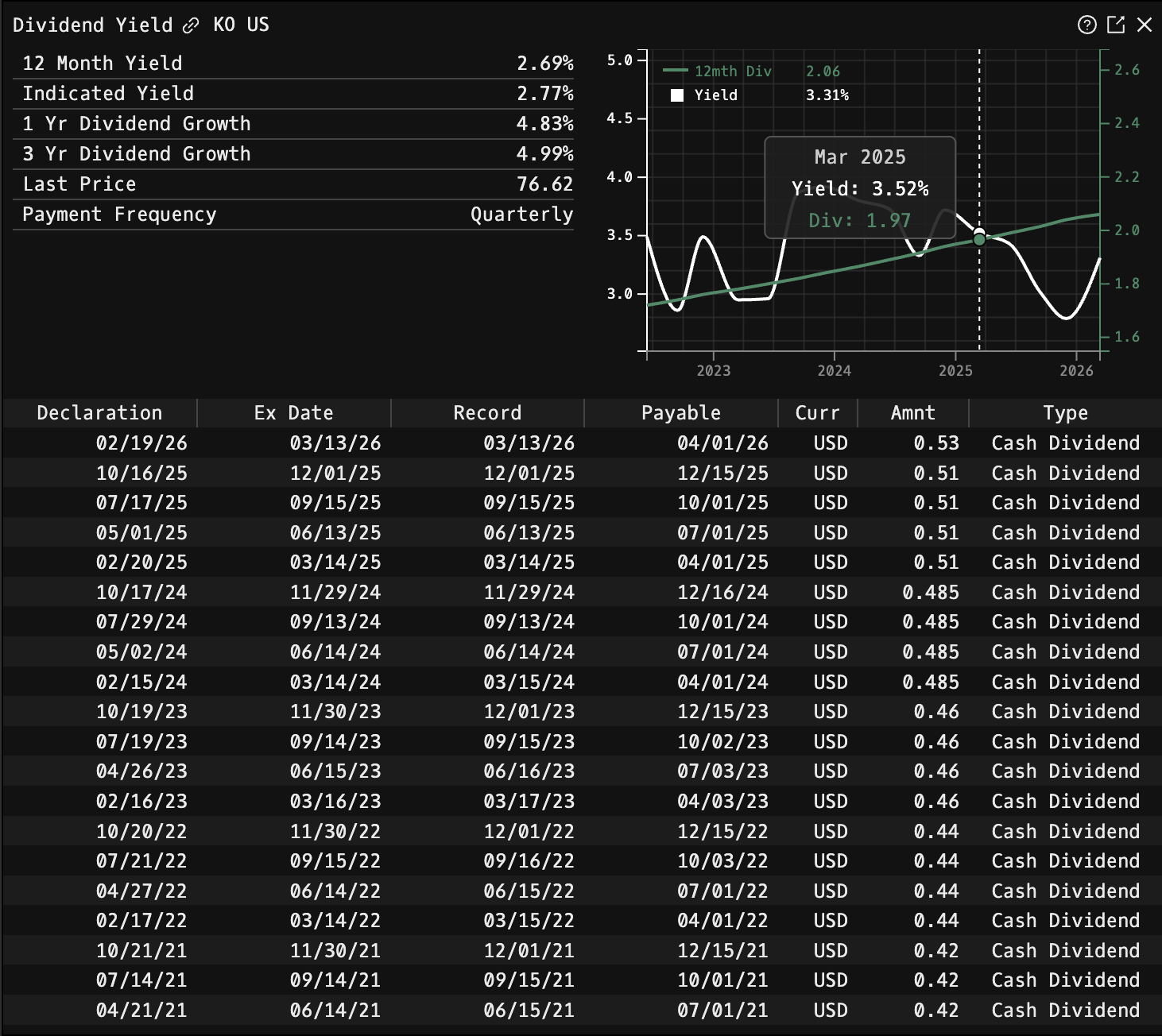Viewport: 1162px width, 1036px height.
Task: Sort by Payable column header
Action: (x=681, y=413)
